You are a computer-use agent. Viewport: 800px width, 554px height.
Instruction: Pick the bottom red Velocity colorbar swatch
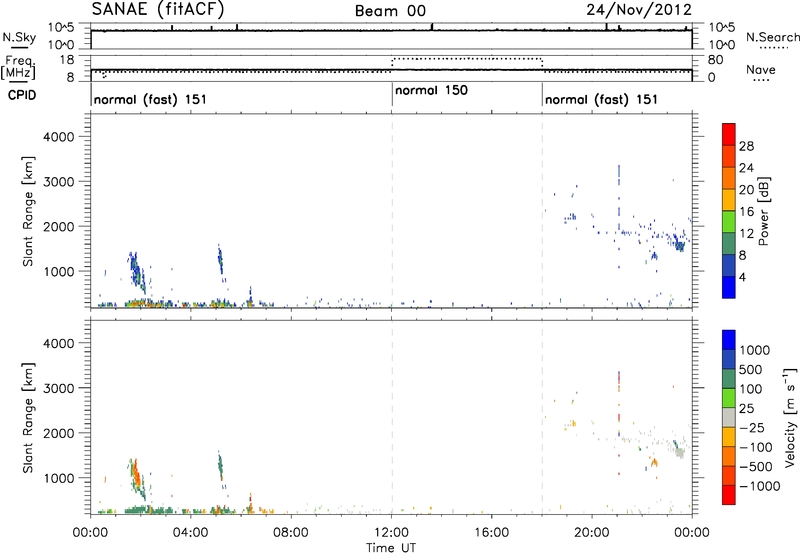tap(729, 495)
